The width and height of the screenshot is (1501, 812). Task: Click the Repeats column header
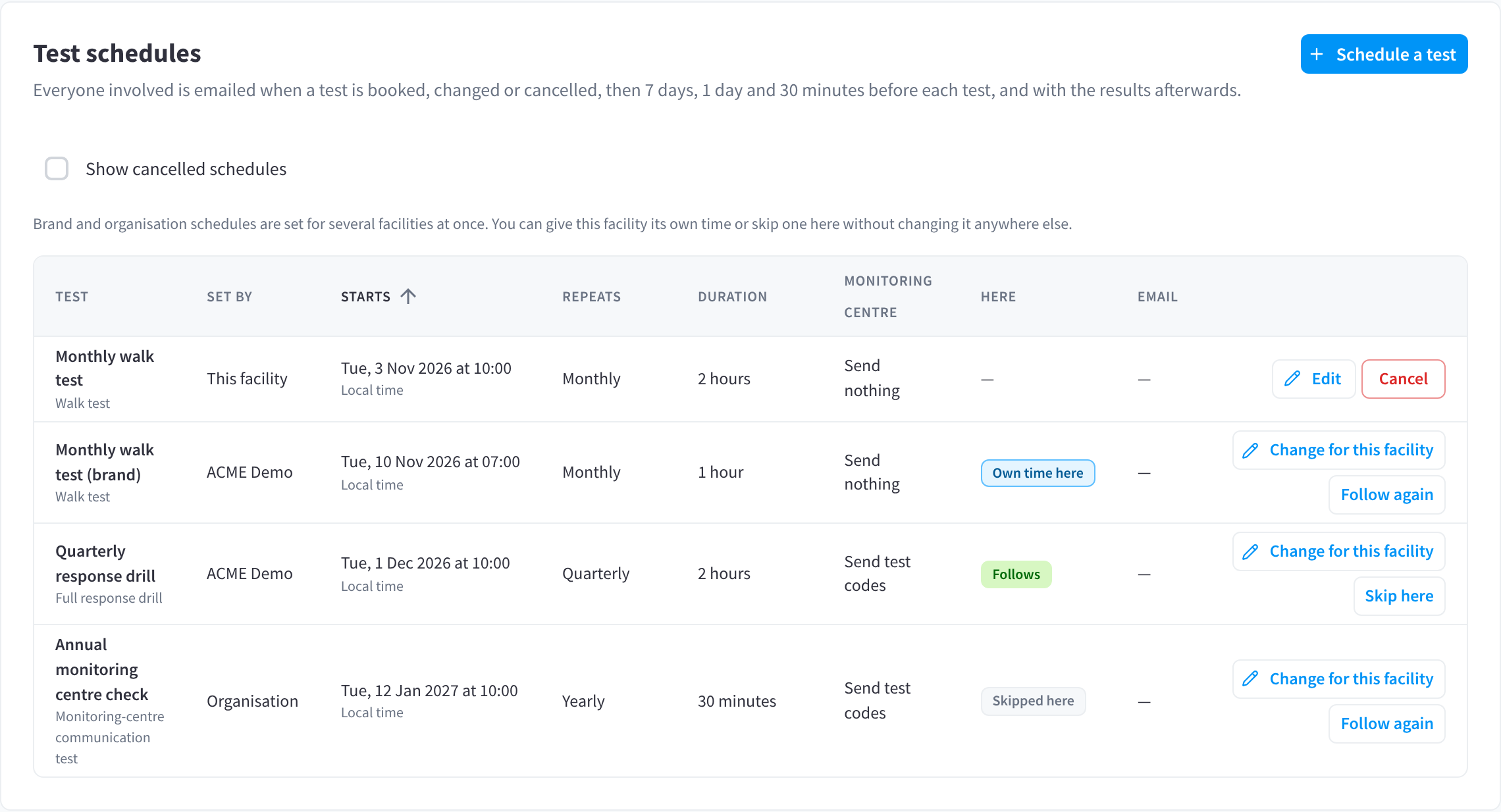tap(591, 297)
